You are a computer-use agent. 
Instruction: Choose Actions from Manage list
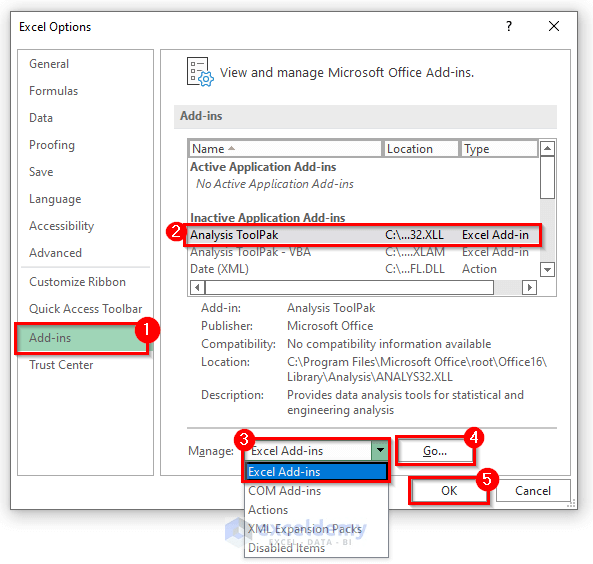(316, 510)
